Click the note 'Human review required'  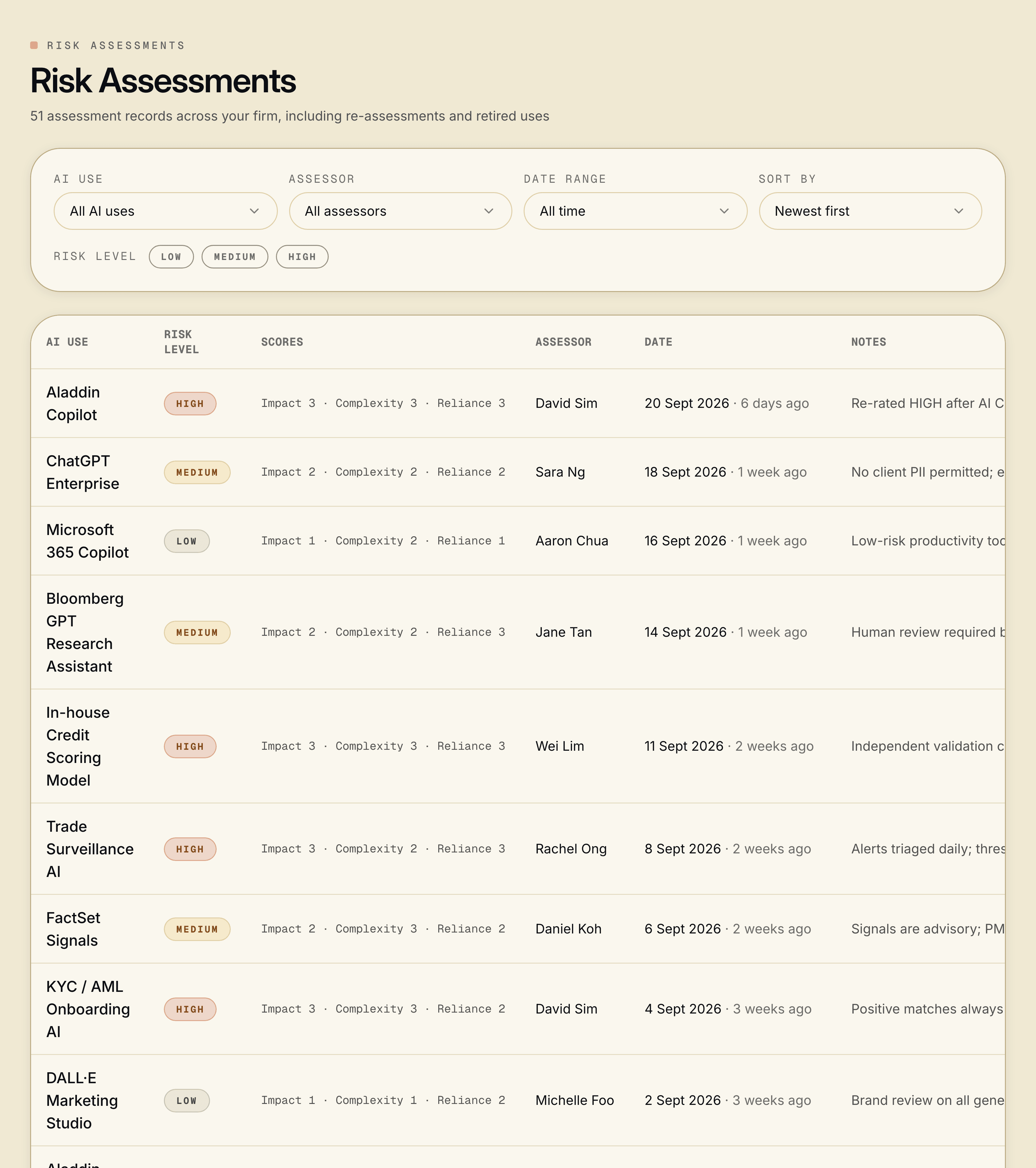pyautogui.click(x=927, y=632)
